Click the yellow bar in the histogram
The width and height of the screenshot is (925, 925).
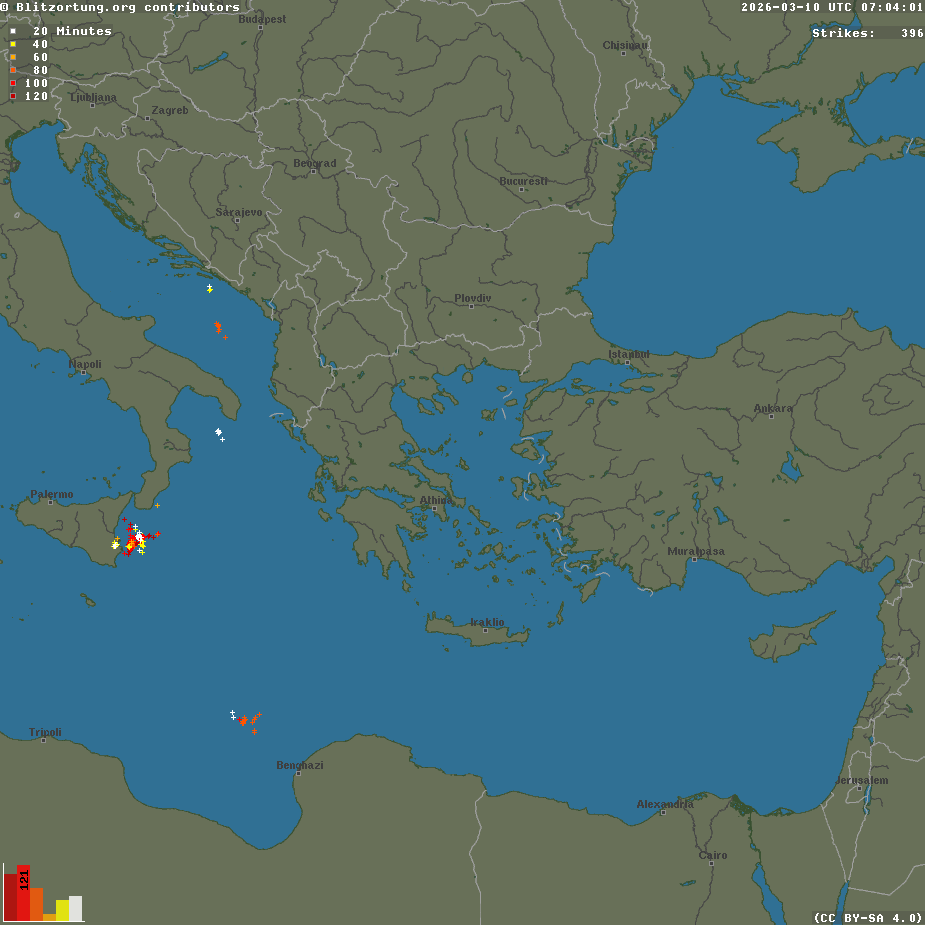(63, 910)
